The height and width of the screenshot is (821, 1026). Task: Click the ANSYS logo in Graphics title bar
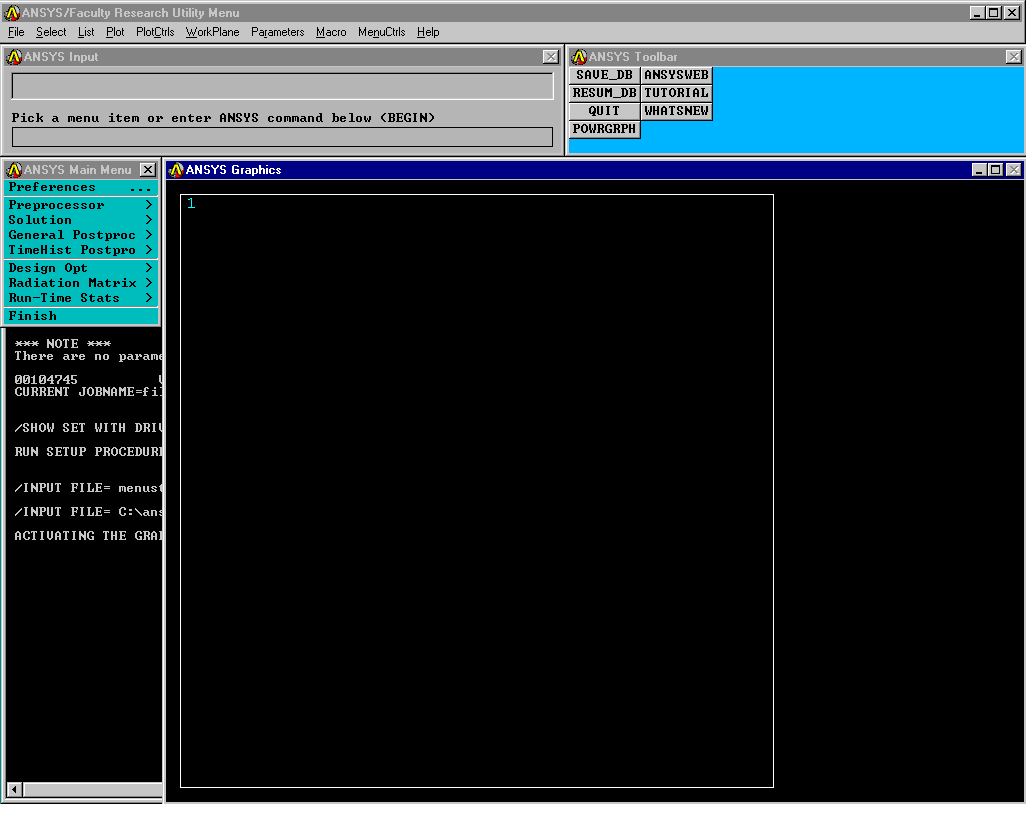176,170
